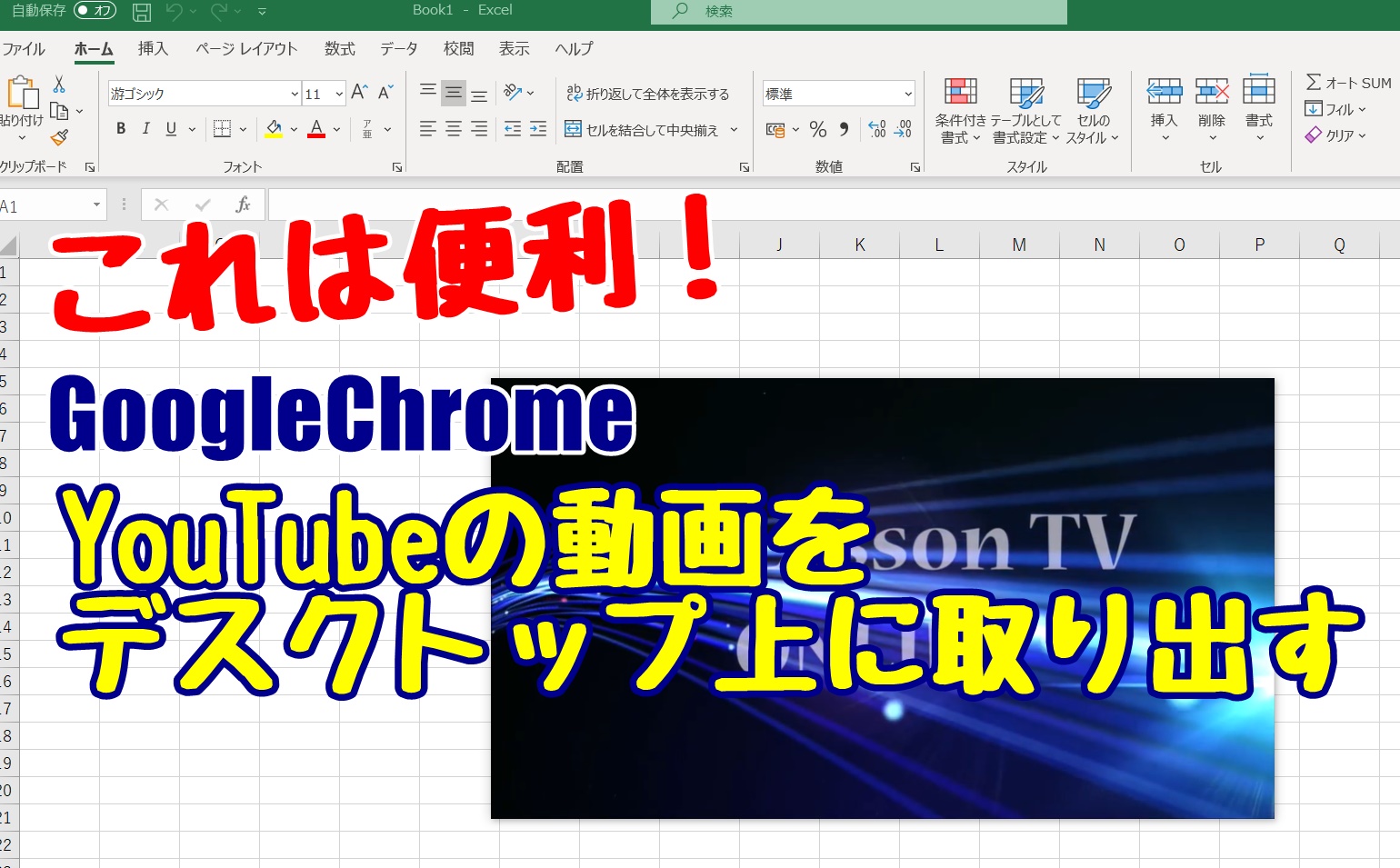Open the ファイル tab
The width and height of the screenshot is (1400, 868).
pos(23,49)
